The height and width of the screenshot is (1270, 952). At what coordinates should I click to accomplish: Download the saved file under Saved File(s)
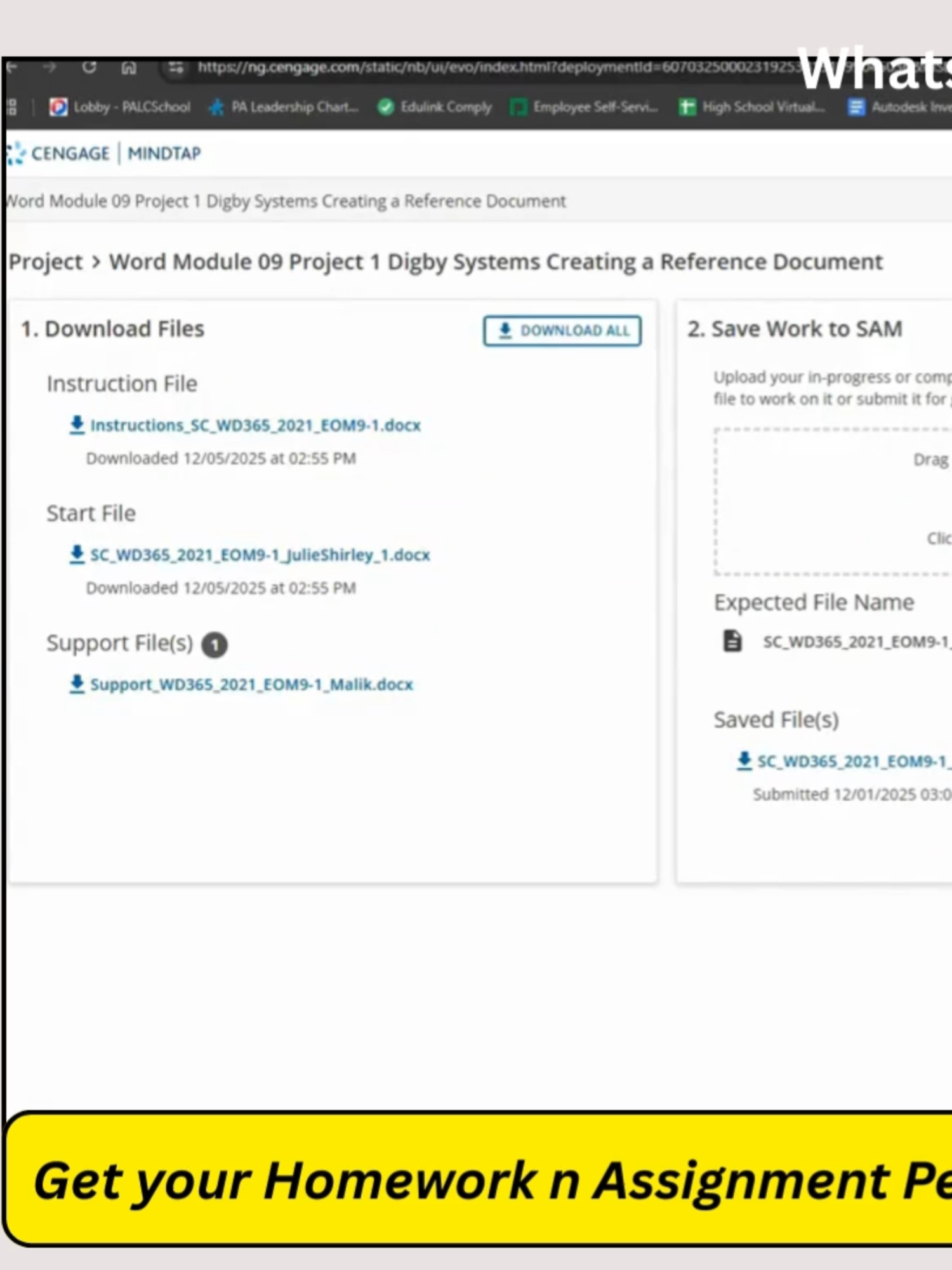[x=844, y=761]
